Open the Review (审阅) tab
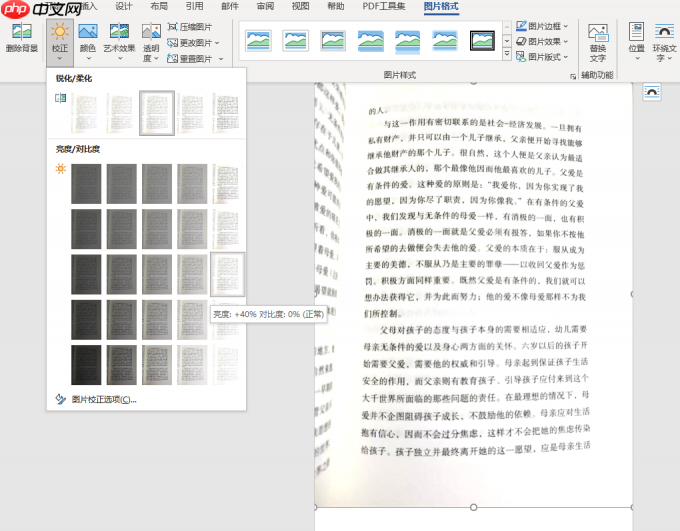The height and width of the screenshot is (531, 680). point(265,6)
